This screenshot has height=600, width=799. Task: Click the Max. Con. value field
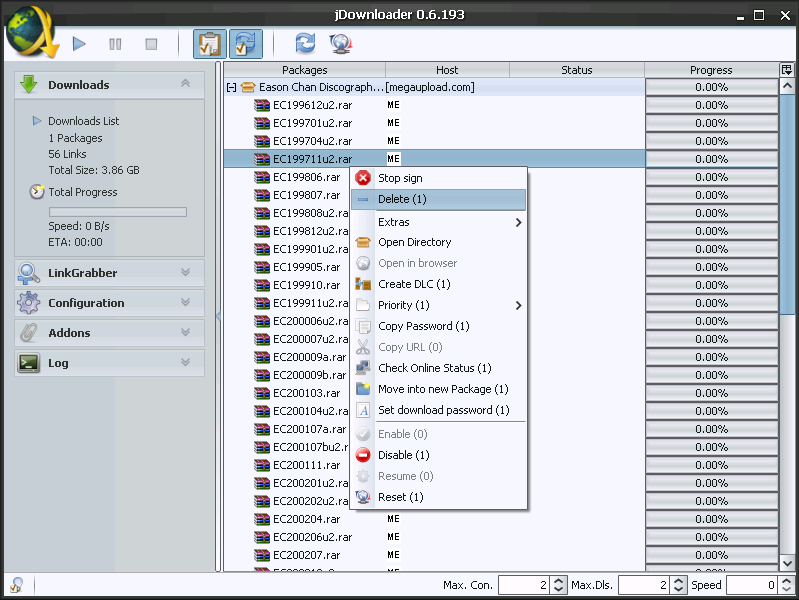[524, 585]
